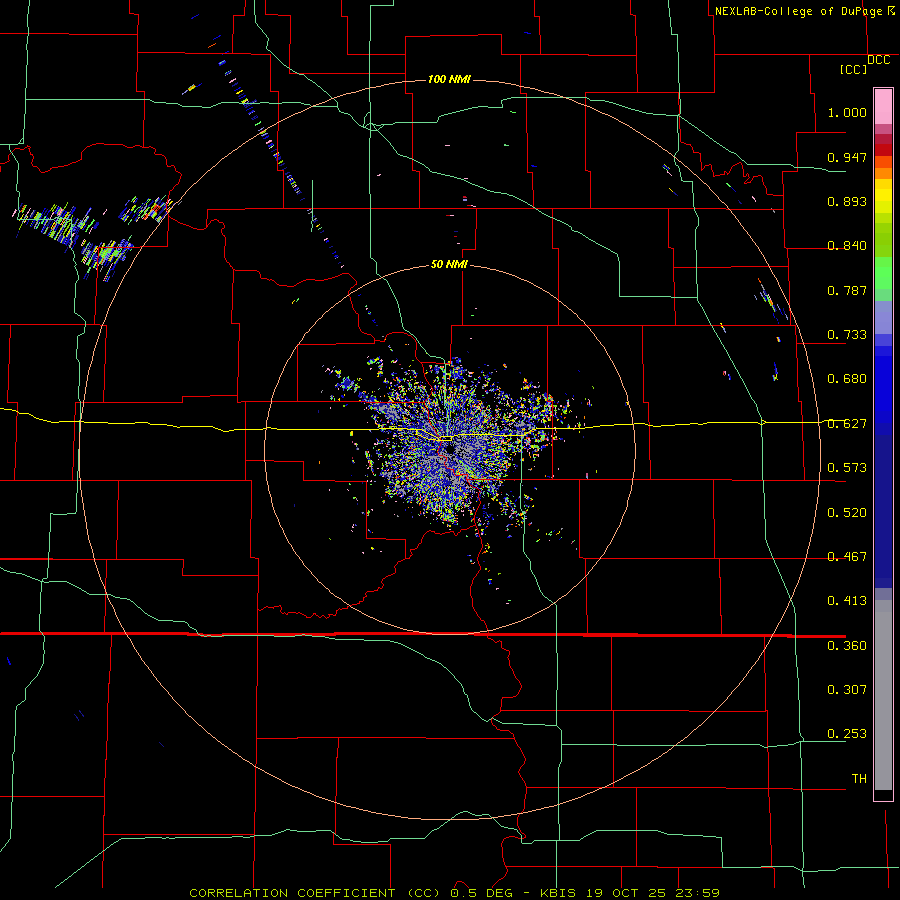Click the 0.893 color scale value
Viewport: 900px width, 900px height.
(847, 201)
